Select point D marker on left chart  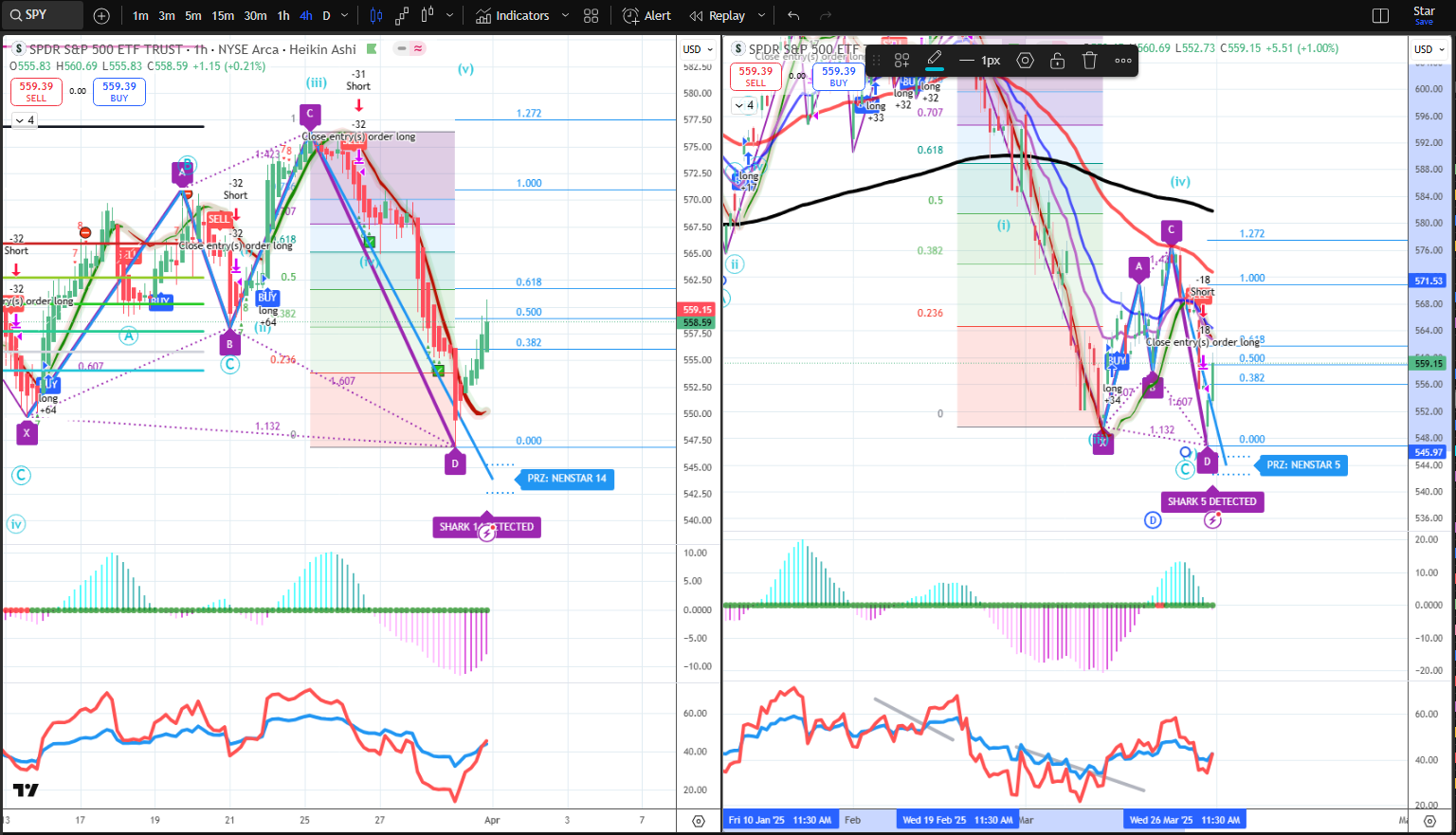click(x=455, y=463)
